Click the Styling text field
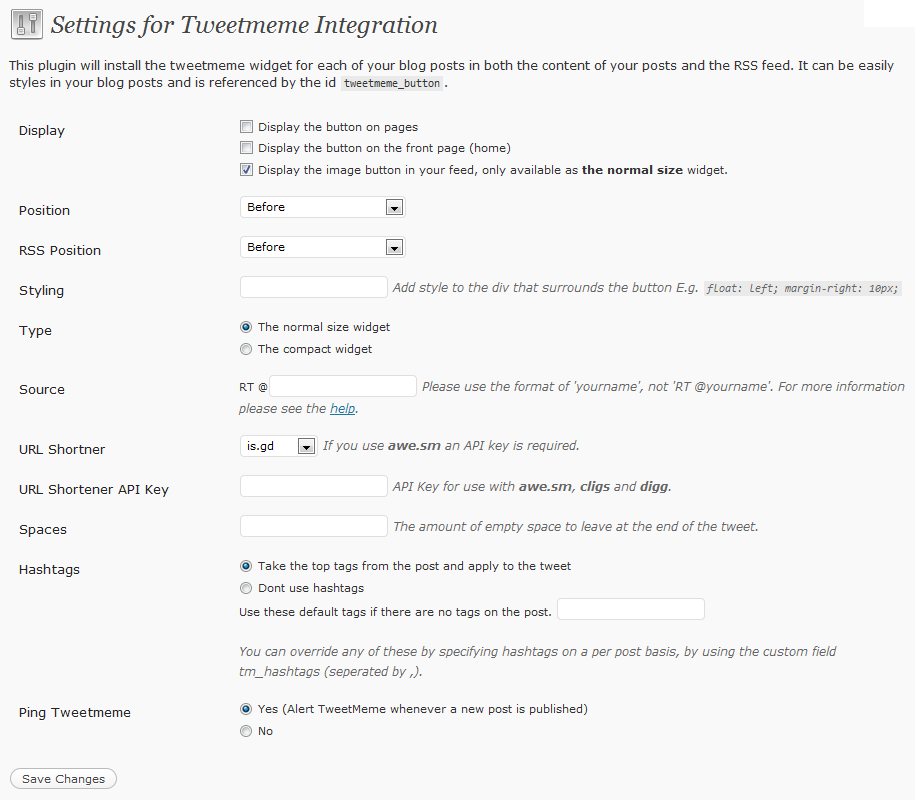The image size is (915, 800). (x=313, y=287)
